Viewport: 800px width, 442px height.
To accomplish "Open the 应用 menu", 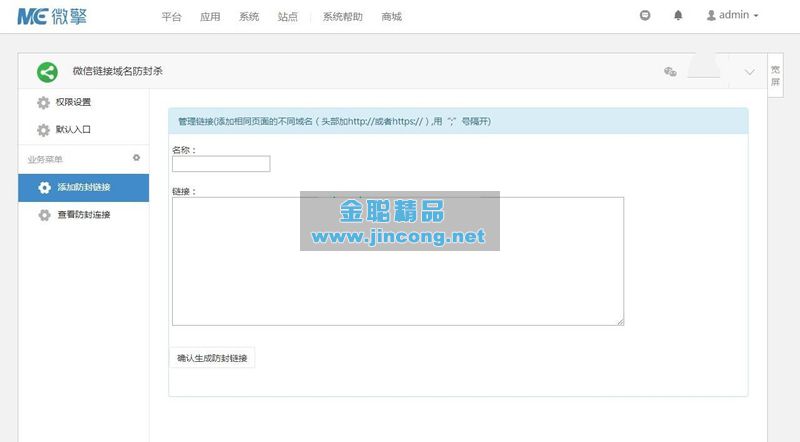I will (210, 17).
